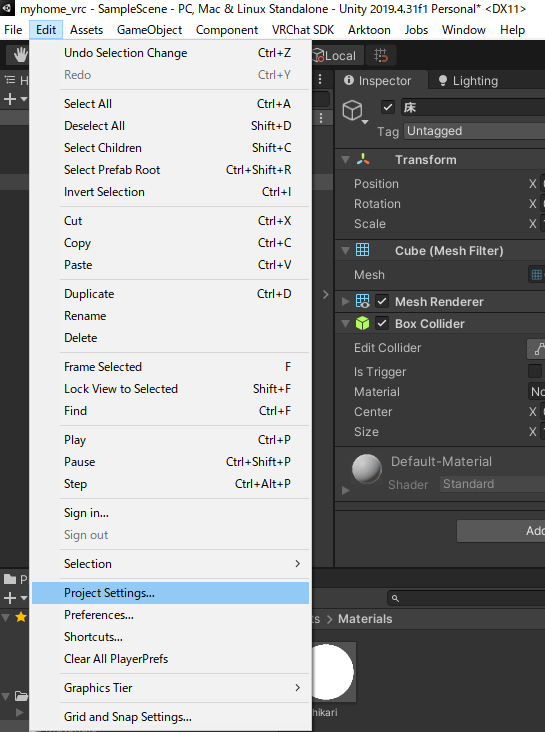Select the Hand tool in toolbar
This screenshot has height=732, width=545.
pyautogui.click(x=20, y=56)
